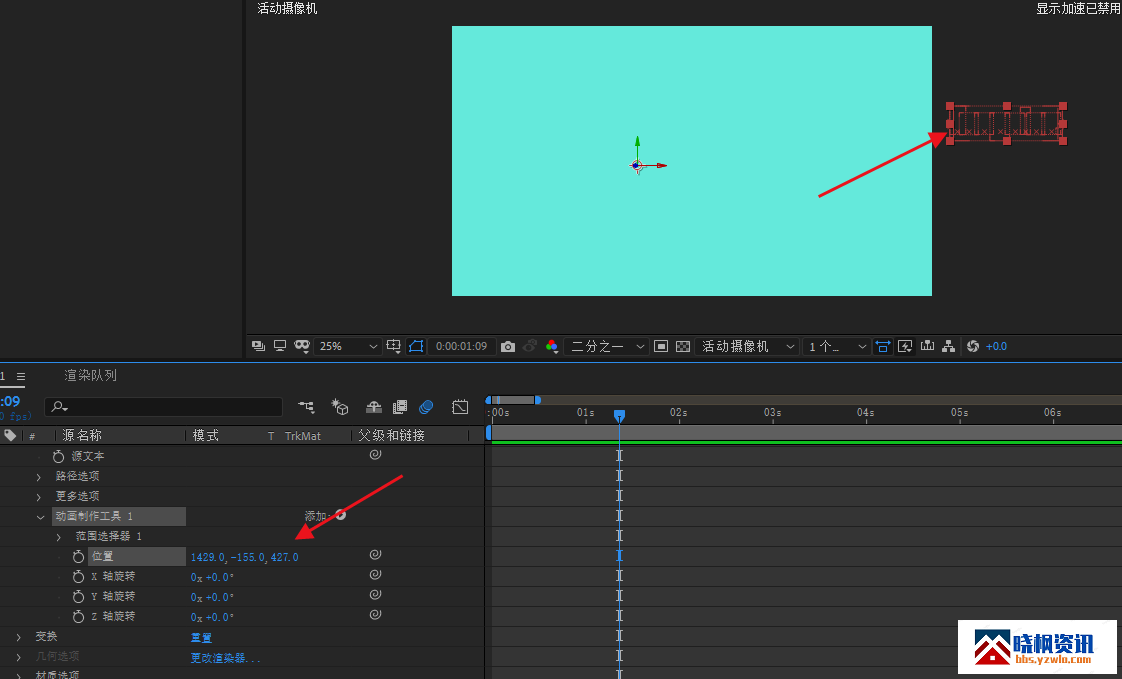Viewport: 1122px width, 679px height.
Task: Click 更改渲染器... link
Action: 225,658
